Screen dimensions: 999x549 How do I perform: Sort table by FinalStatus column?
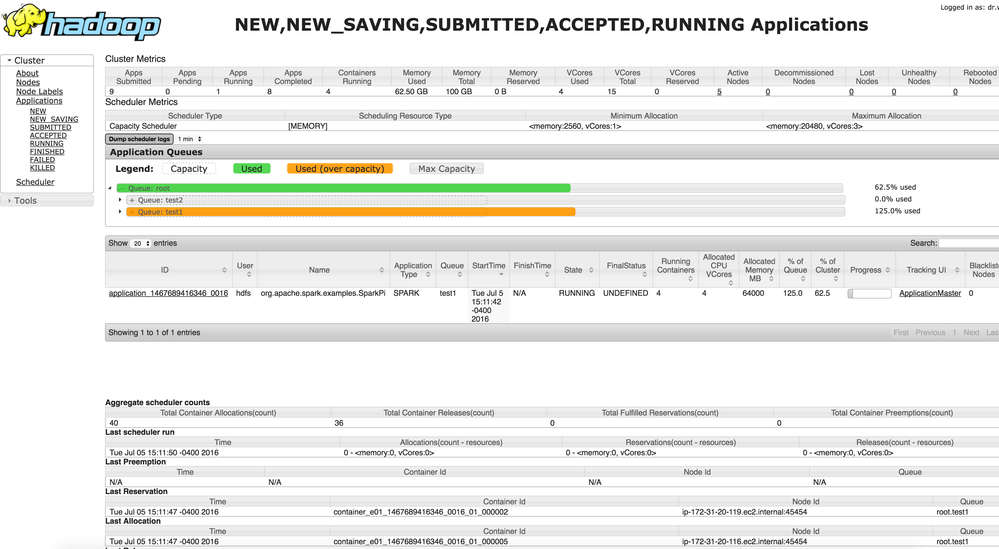(626, 270)
